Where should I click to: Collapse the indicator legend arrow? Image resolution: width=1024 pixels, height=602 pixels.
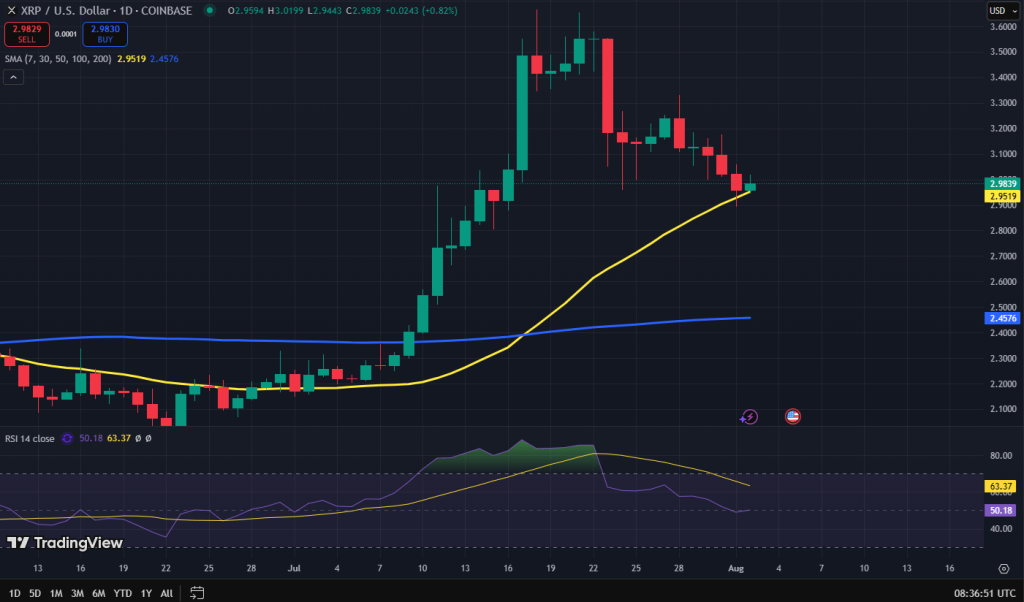pos(14,77)
